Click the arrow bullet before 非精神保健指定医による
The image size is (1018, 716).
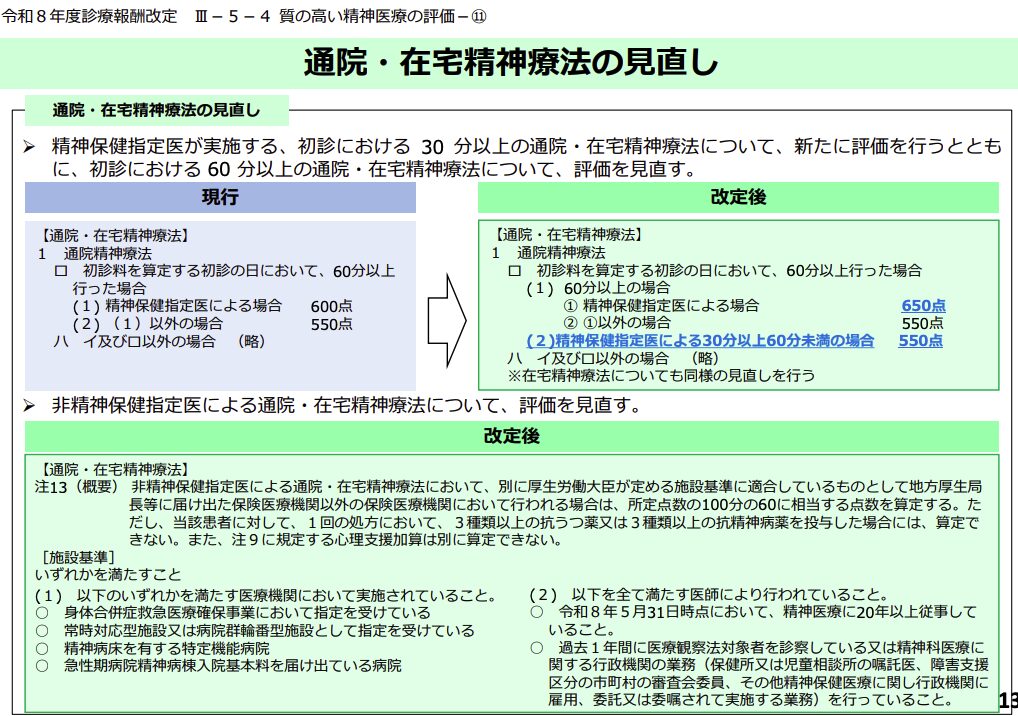point(31,405)
